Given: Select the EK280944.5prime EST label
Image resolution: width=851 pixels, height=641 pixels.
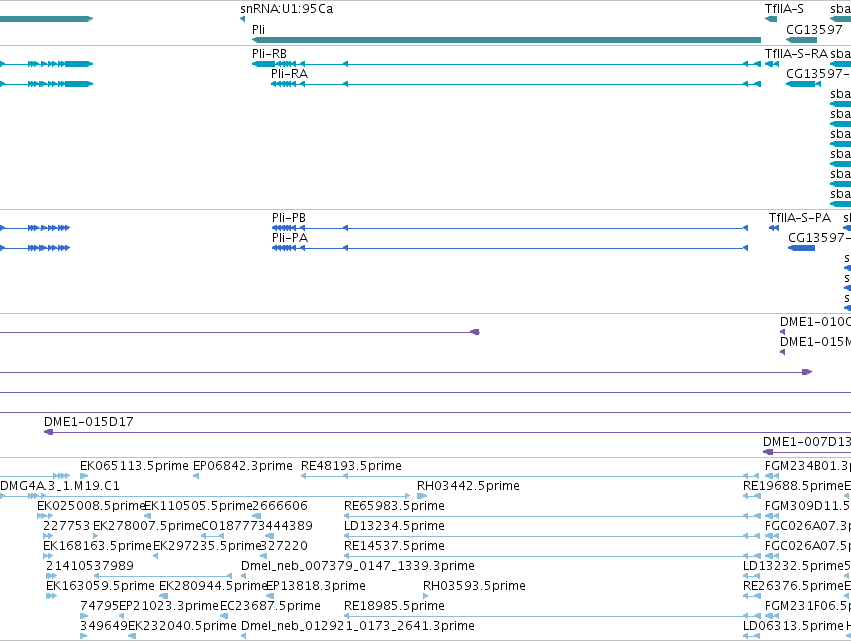Looking at the screenshot, I should [x=213, y=586].
